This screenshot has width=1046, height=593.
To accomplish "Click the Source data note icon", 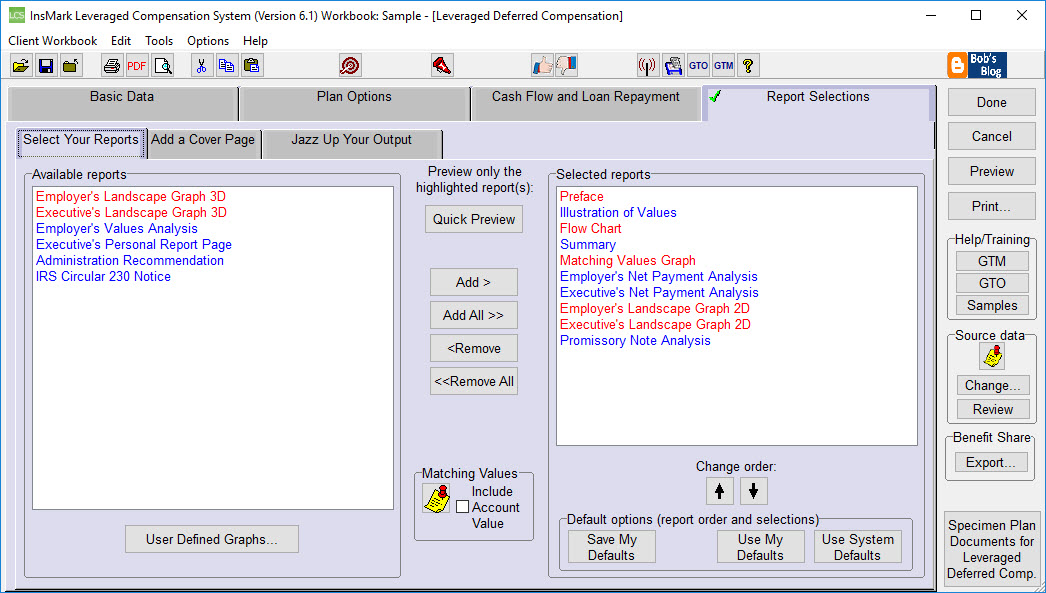I will [x=991, y=355].
